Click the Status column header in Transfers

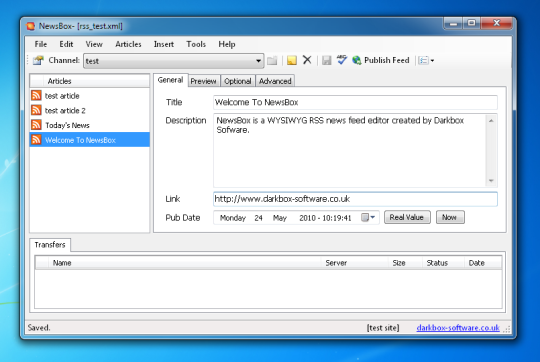pos(443,263)
